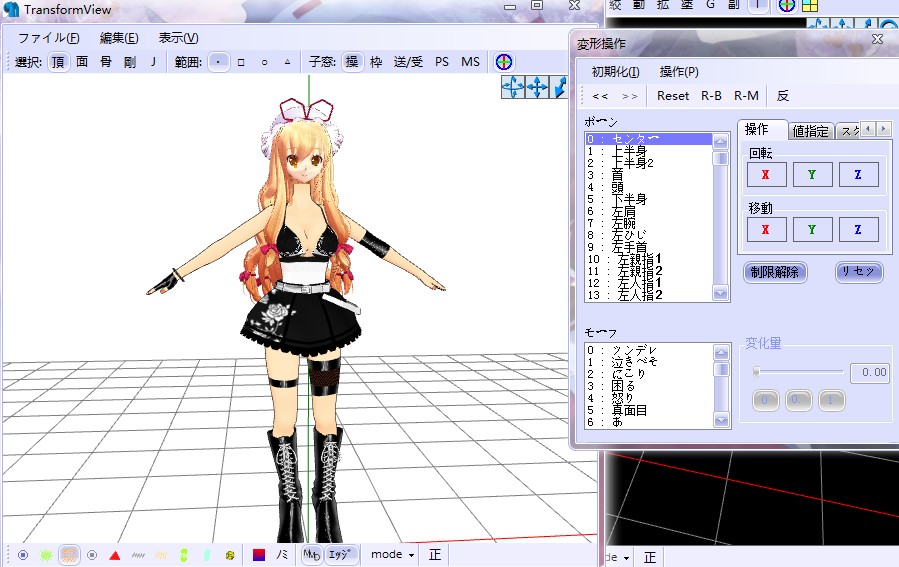This screenshot has height=567, width=899.
Task: Click the PS toolbar button
Action: point(441,62)
